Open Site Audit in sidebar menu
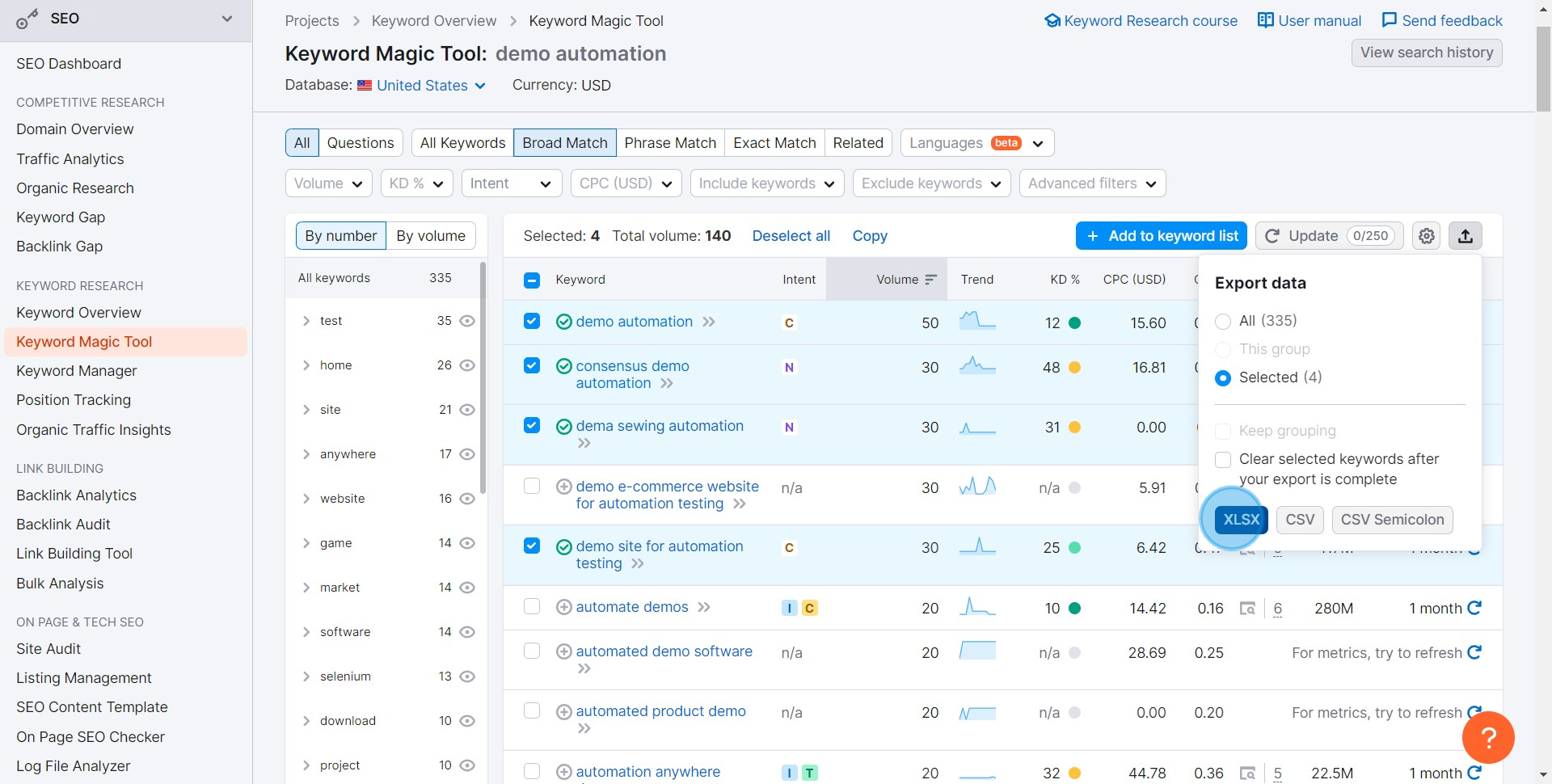 point(48,649)
